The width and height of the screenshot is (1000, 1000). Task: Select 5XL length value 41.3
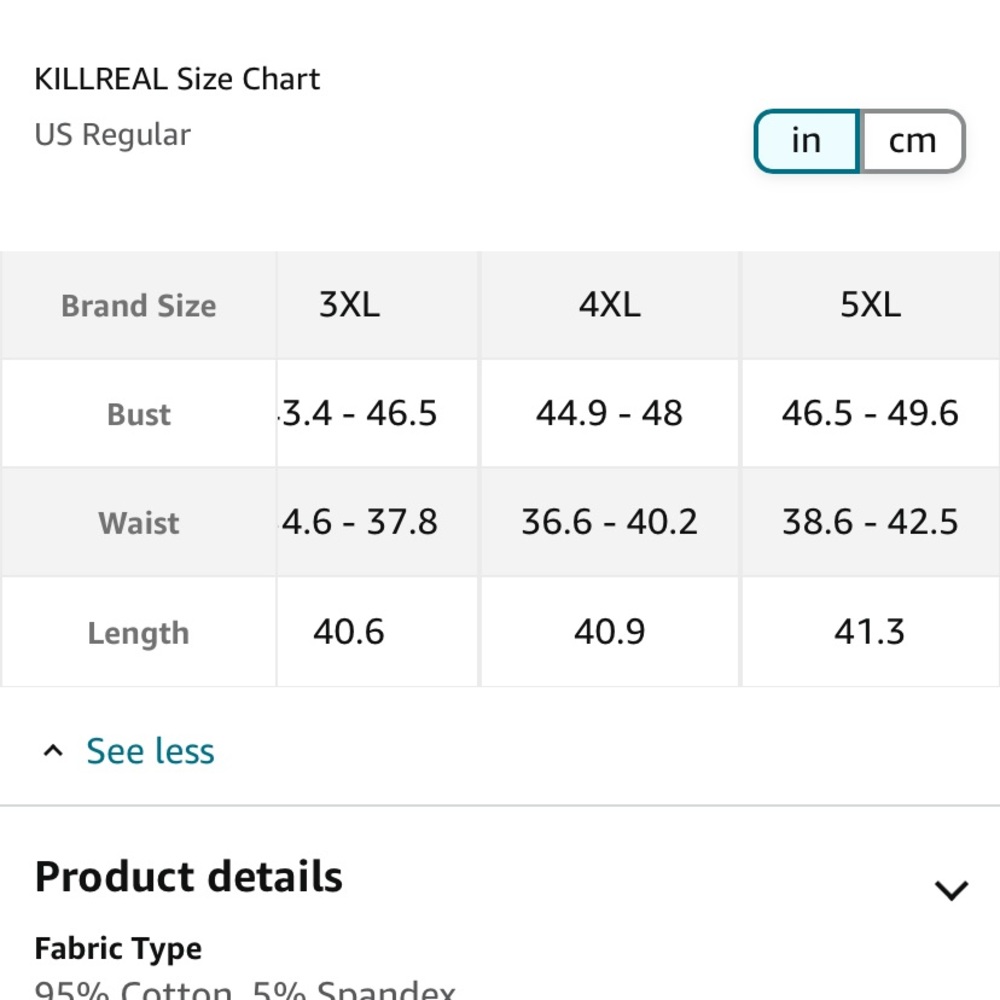(x=871, y=631)
